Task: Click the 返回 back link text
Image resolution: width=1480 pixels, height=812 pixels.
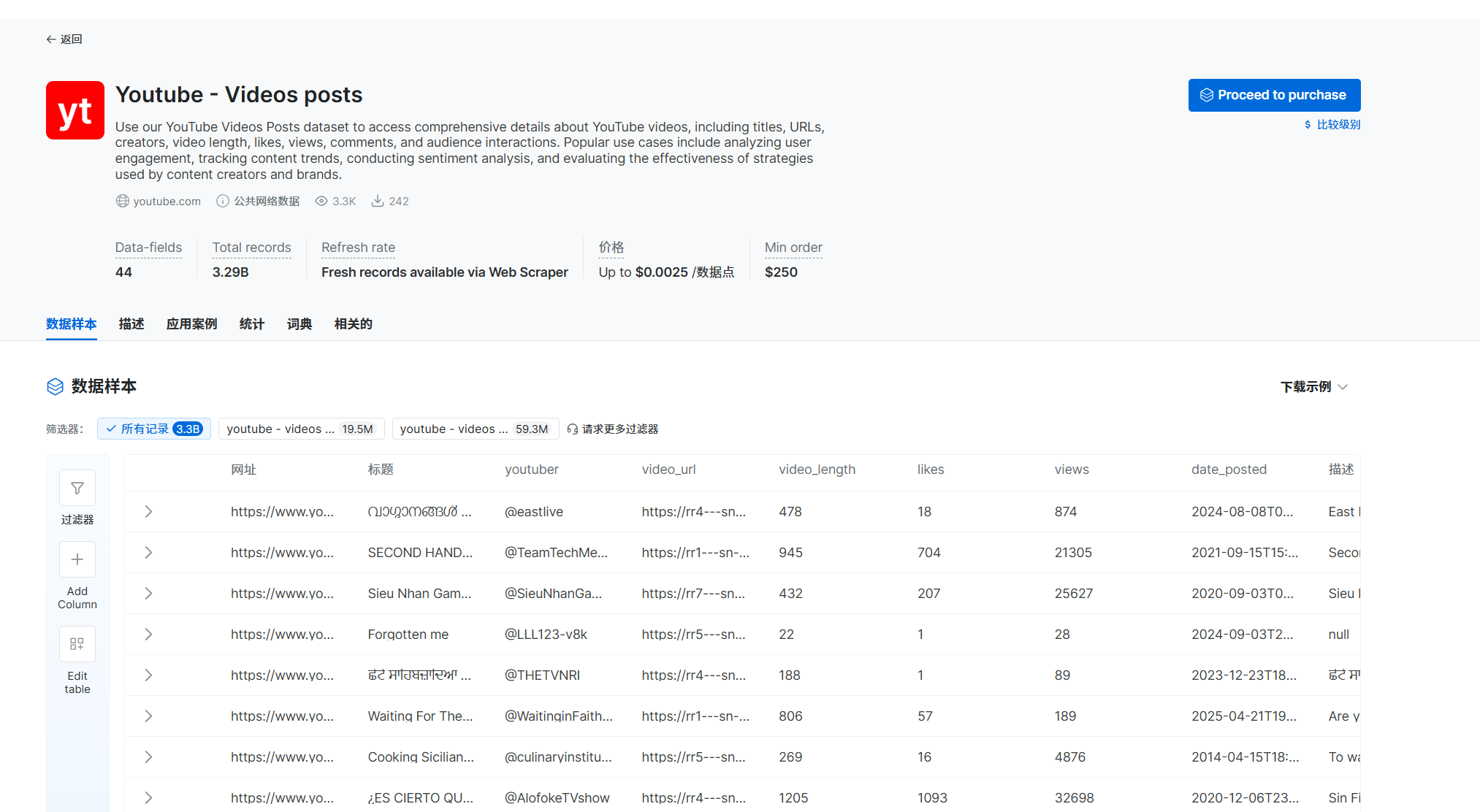Action: (71, 39)
